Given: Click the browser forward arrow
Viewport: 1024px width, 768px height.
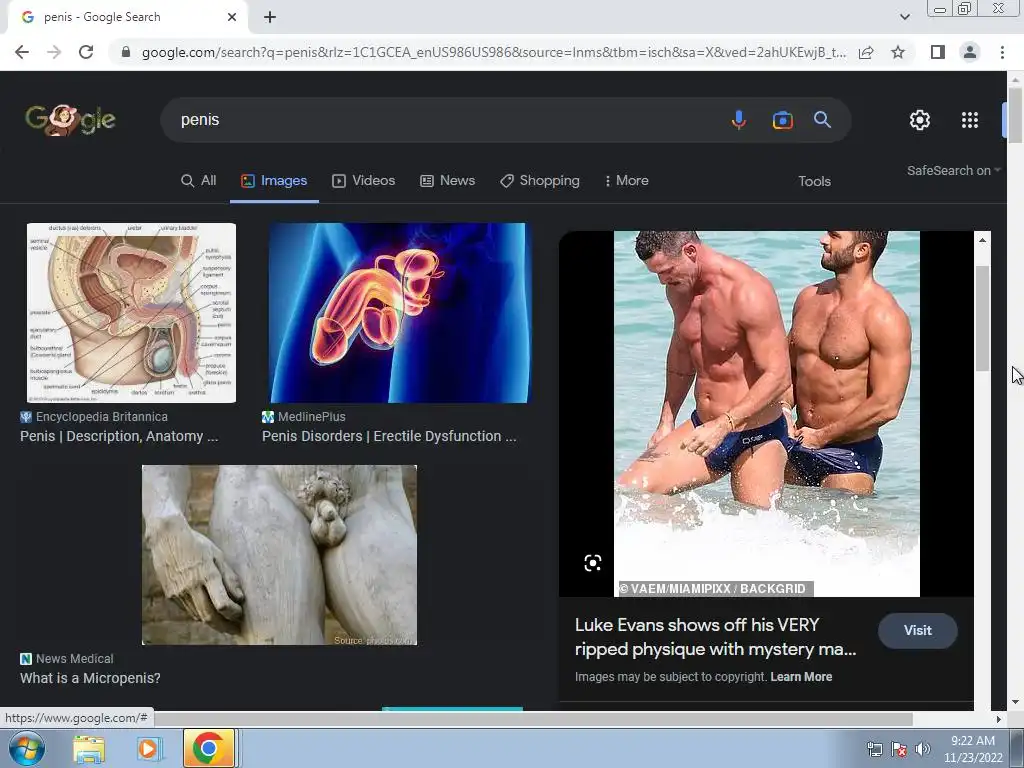Looking at the screenshot, I should tap(54, 52).
